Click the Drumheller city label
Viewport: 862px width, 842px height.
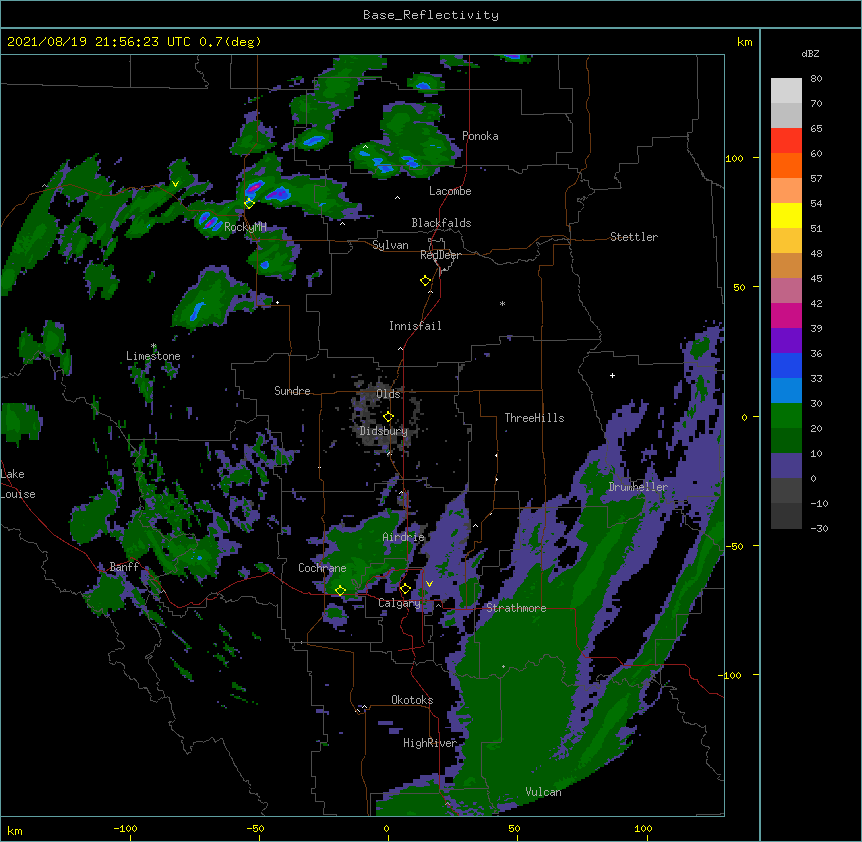tap(638, 487)
